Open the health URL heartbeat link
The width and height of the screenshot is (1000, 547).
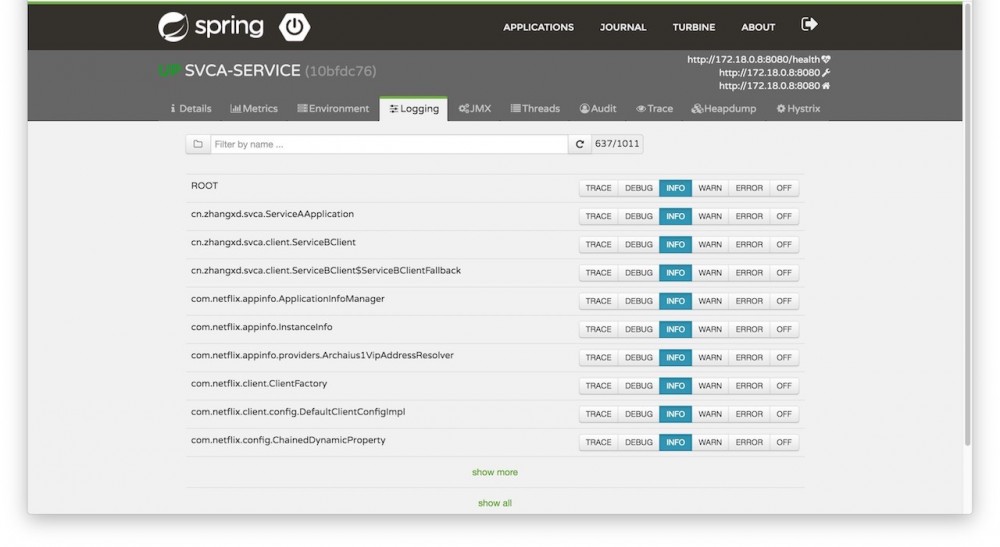coord(758,59)
